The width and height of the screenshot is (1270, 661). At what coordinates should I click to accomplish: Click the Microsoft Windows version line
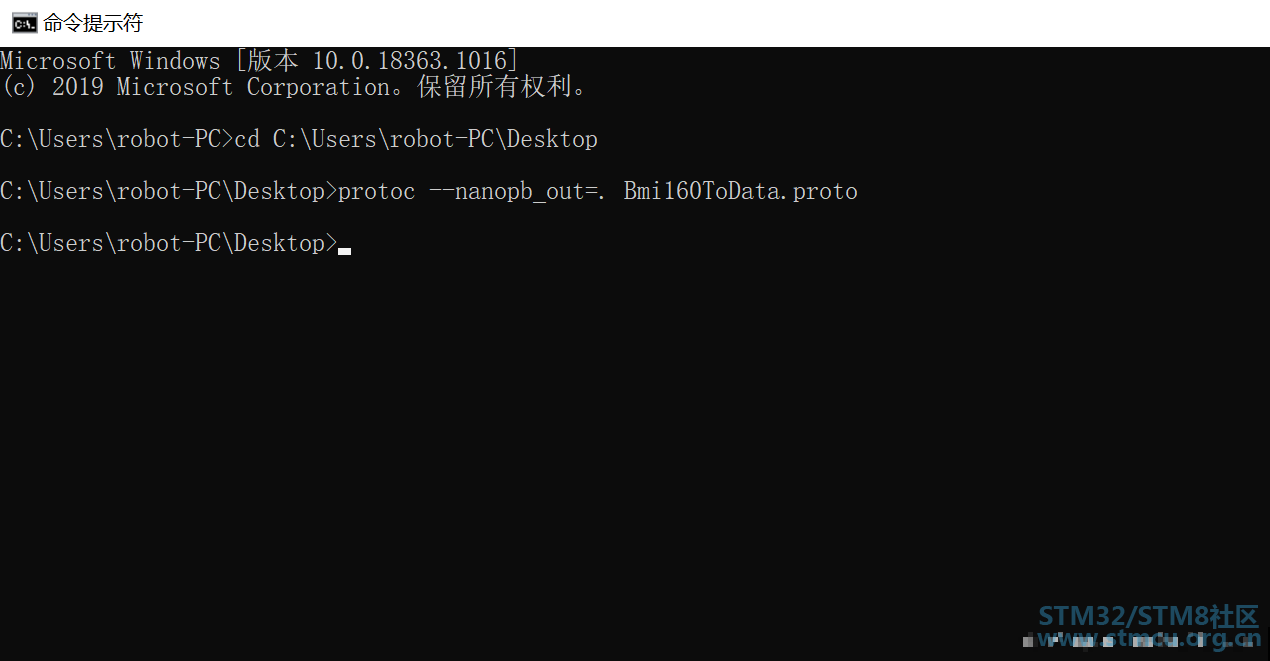click(x=259, y=60)
